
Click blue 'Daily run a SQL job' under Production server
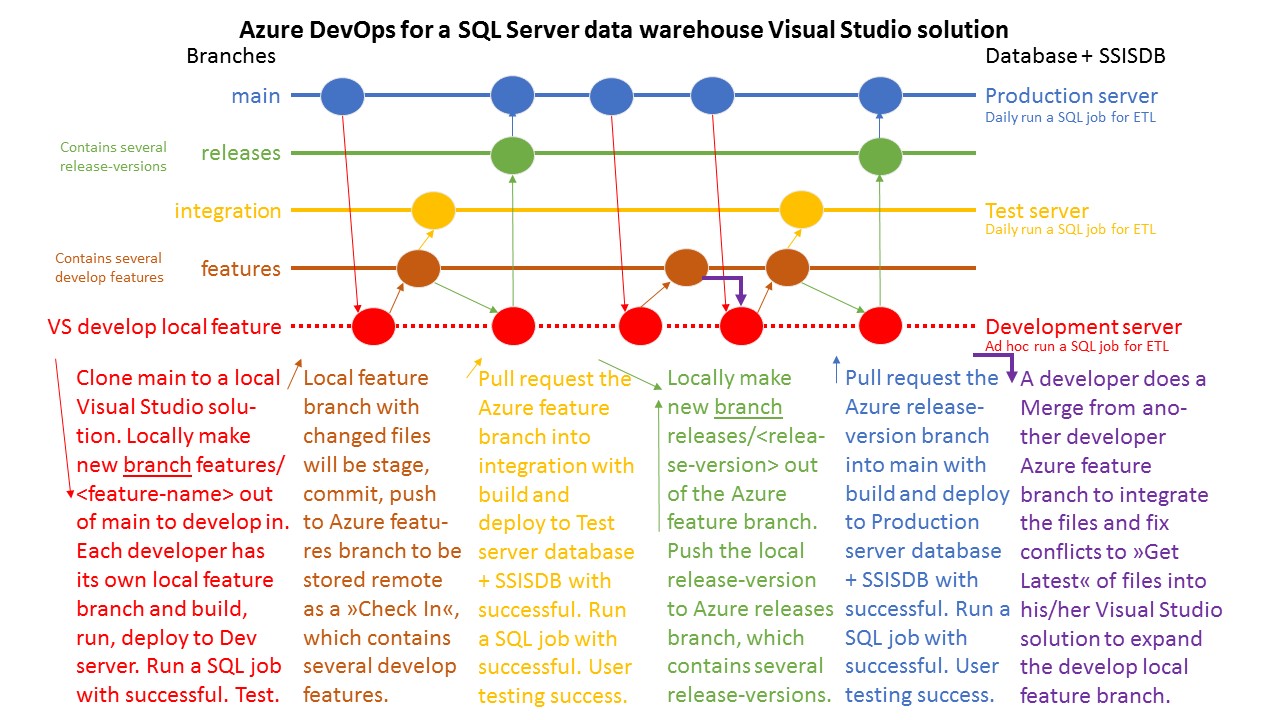pyautogui.click(x=1041, y=117)
